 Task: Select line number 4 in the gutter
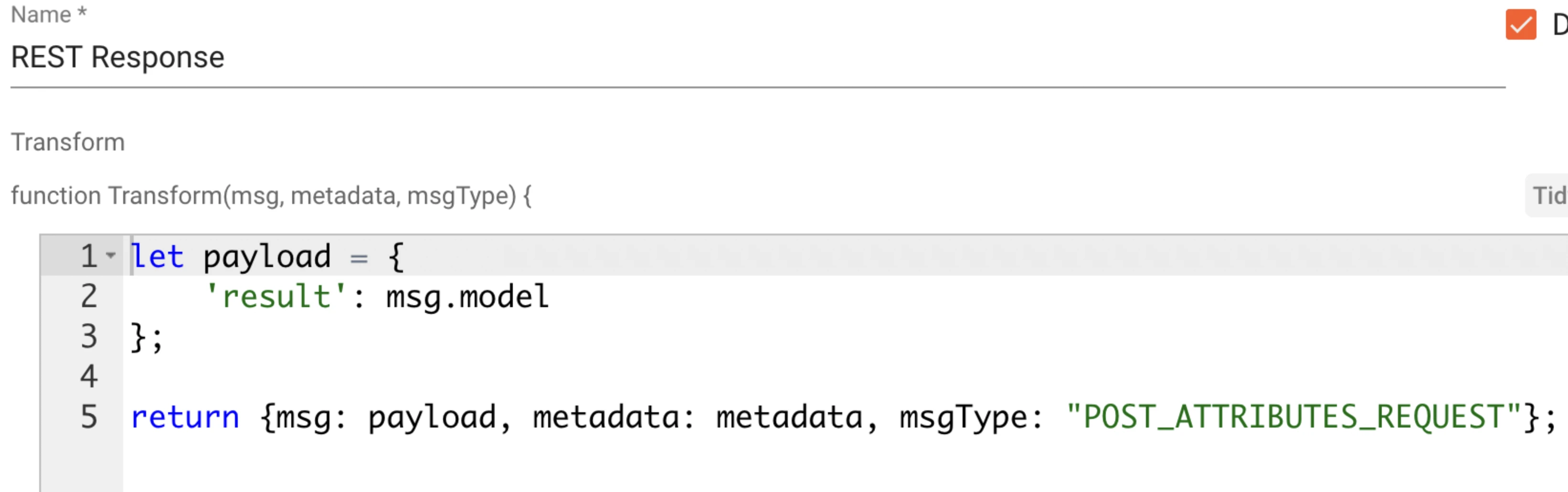(89, 376)
